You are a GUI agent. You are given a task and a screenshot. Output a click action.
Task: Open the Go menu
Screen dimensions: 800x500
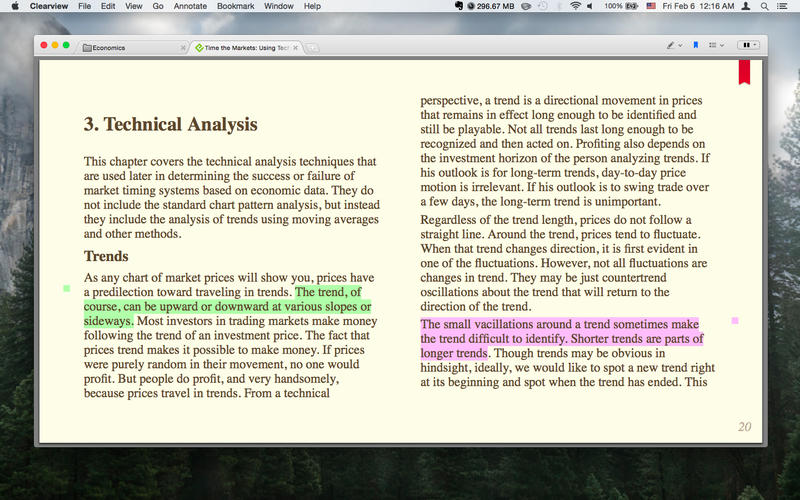coord(158,6)
